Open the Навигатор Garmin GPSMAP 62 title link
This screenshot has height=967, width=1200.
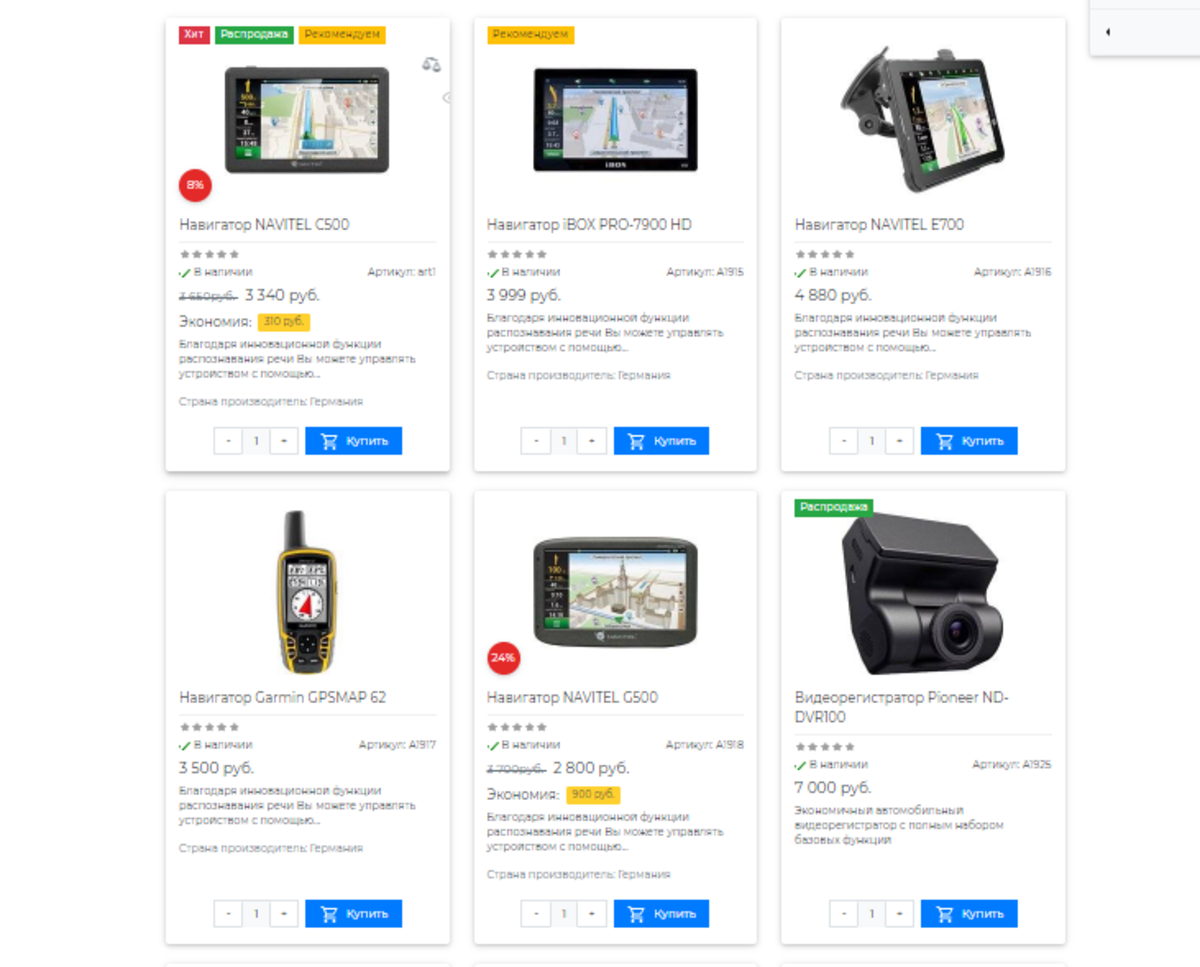coord(283,698)
